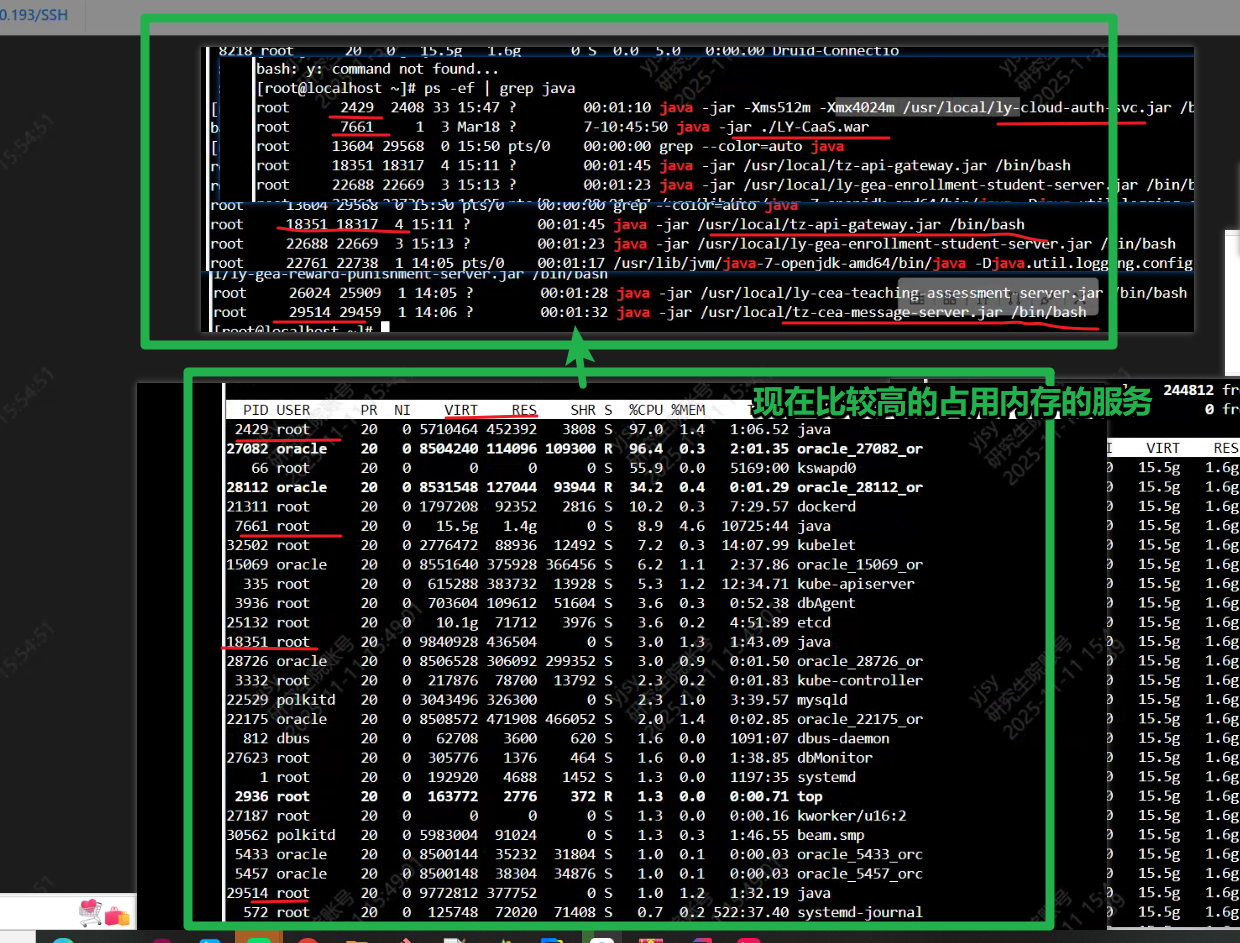Select the mysqld process row
Screen dimensions: 1240x943
[574, 700]
